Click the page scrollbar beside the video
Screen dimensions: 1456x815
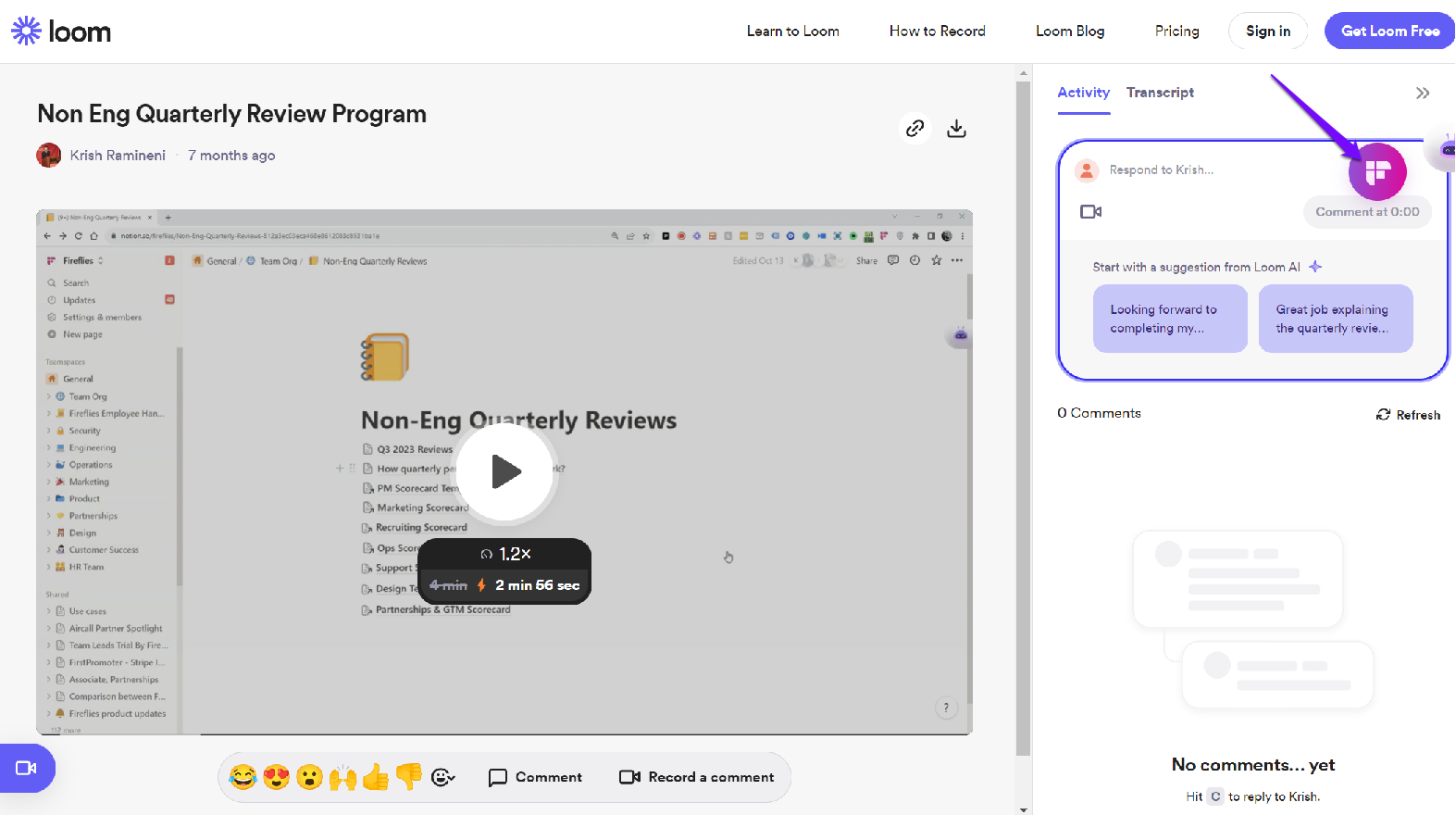(1023, 417)
